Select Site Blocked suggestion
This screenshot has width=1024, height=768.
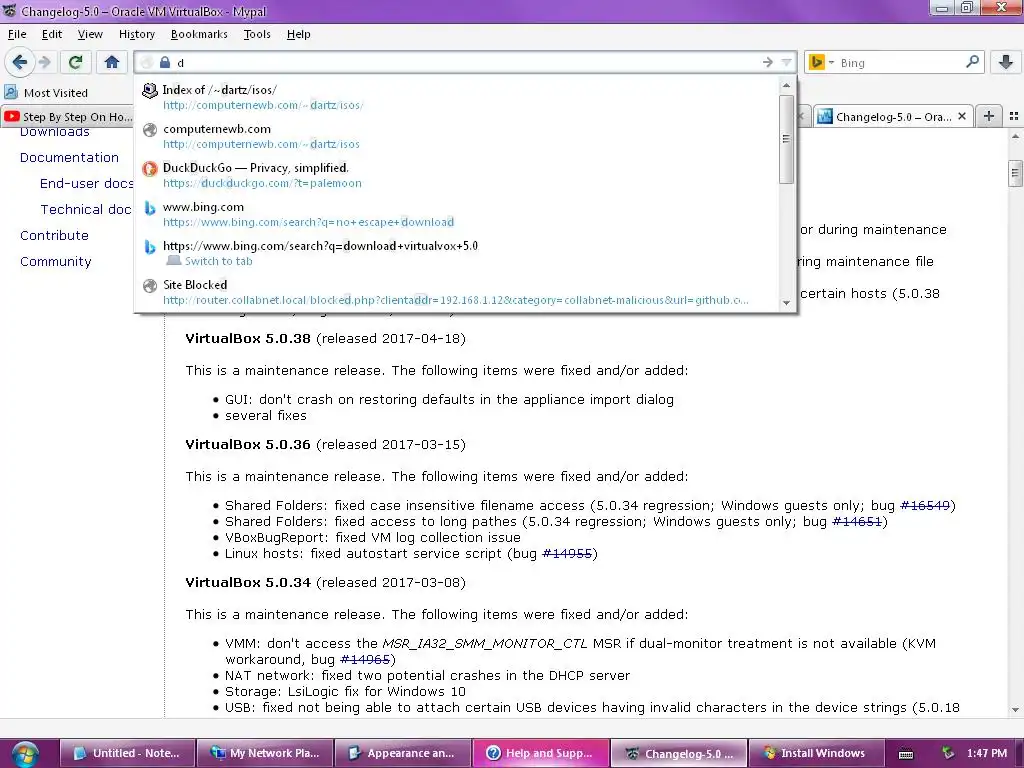point(456,292)
